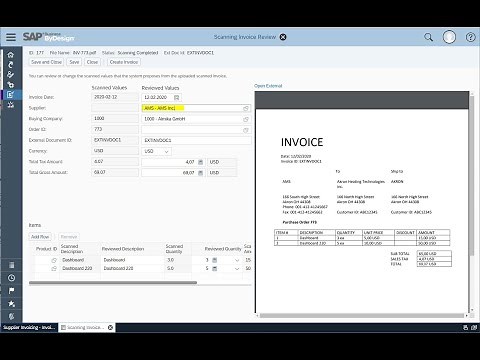This screenshot has width=480, height=360.
Task: Click the flag sidebar icon
Action: pyautogui.click(x=11, y=291)
